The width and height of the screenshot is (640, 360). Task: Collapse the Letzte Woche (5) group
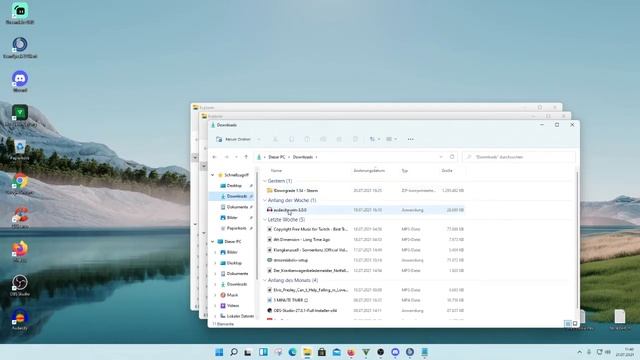(264, 220)
